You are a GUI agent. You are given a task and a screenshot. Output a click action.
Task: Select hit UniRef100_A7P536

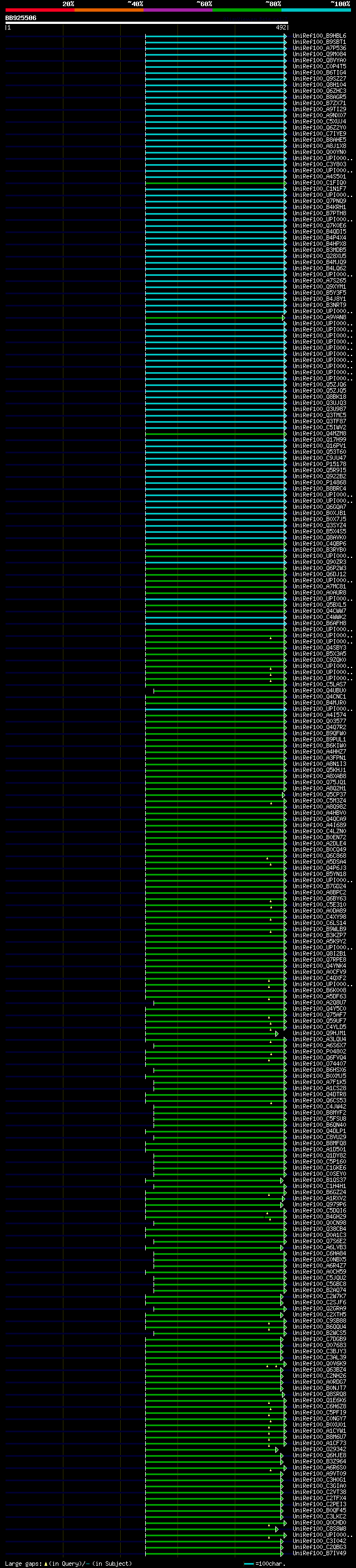[319, 48]
